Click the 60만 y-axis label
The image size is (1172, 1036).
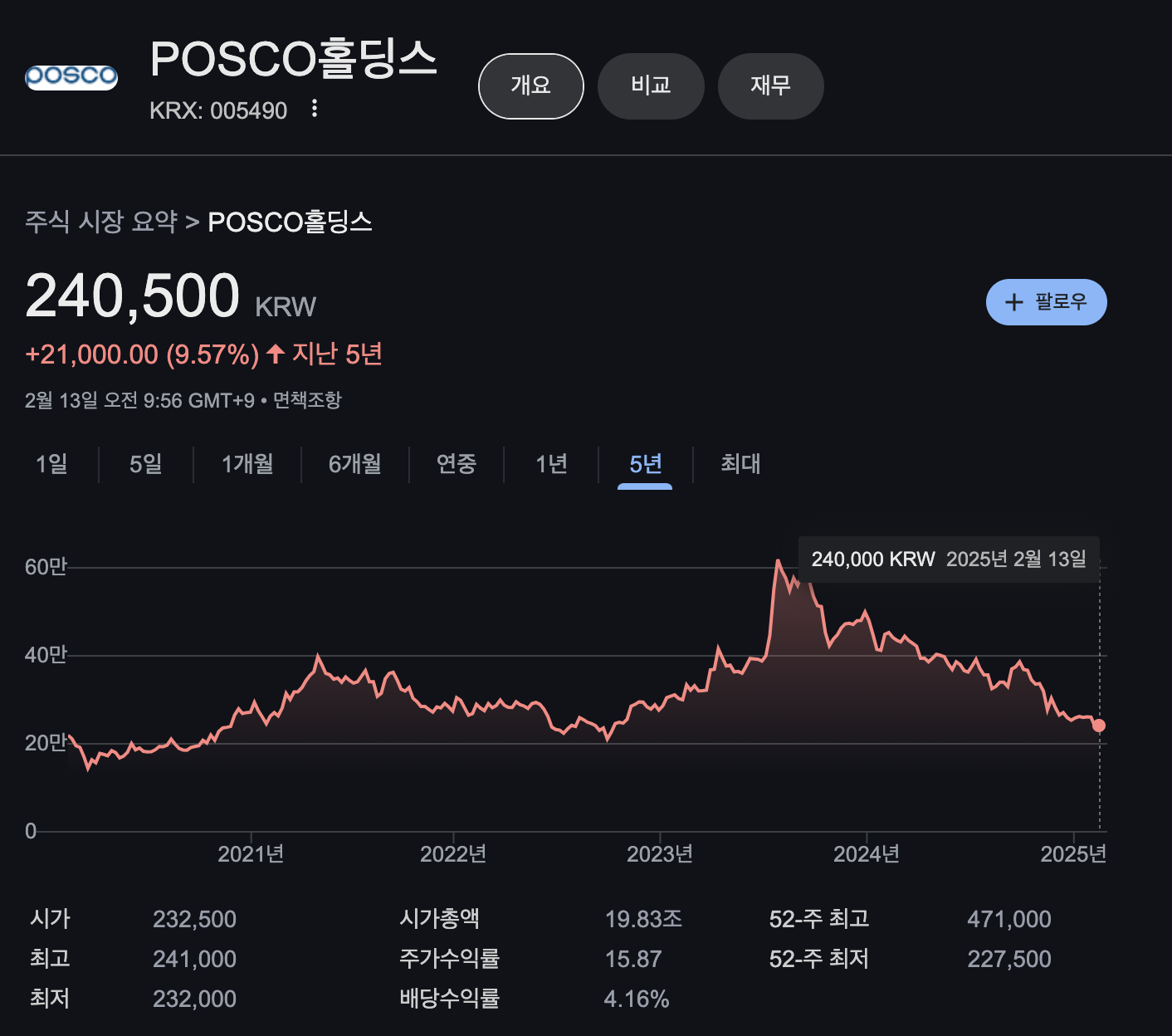(x=46, y=567)
